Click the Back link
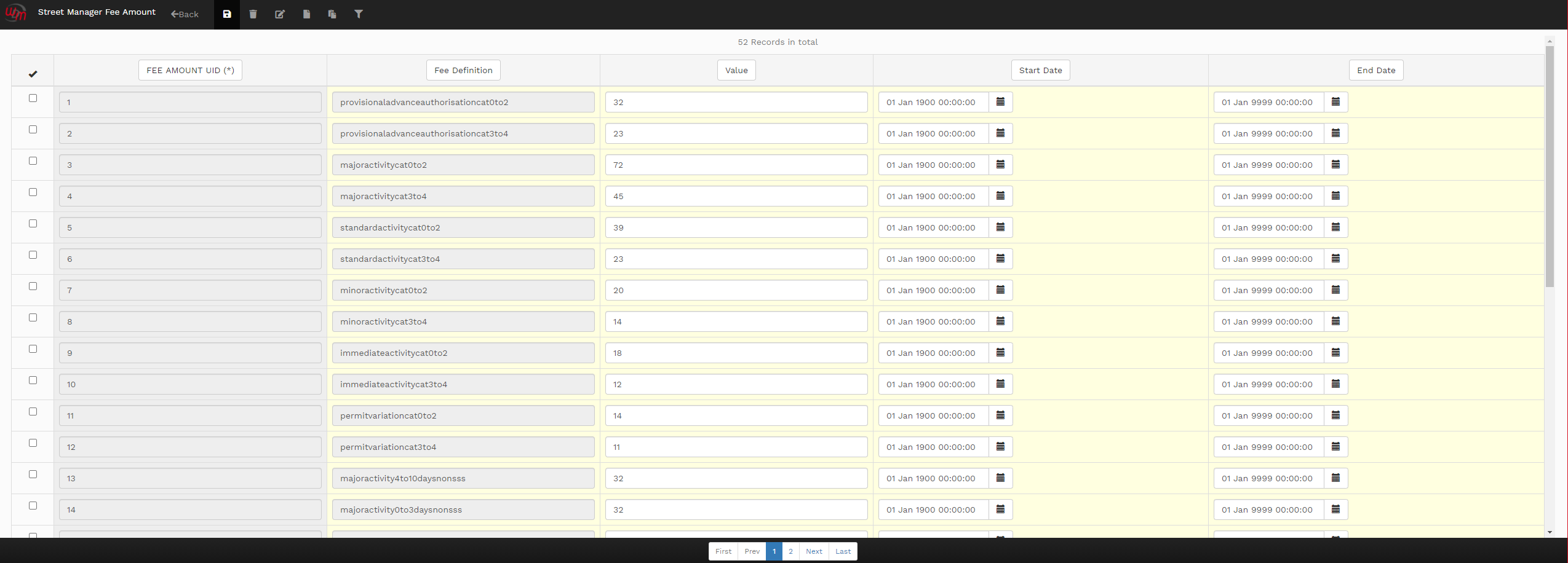1568x563 pixels. coord(185,14)
